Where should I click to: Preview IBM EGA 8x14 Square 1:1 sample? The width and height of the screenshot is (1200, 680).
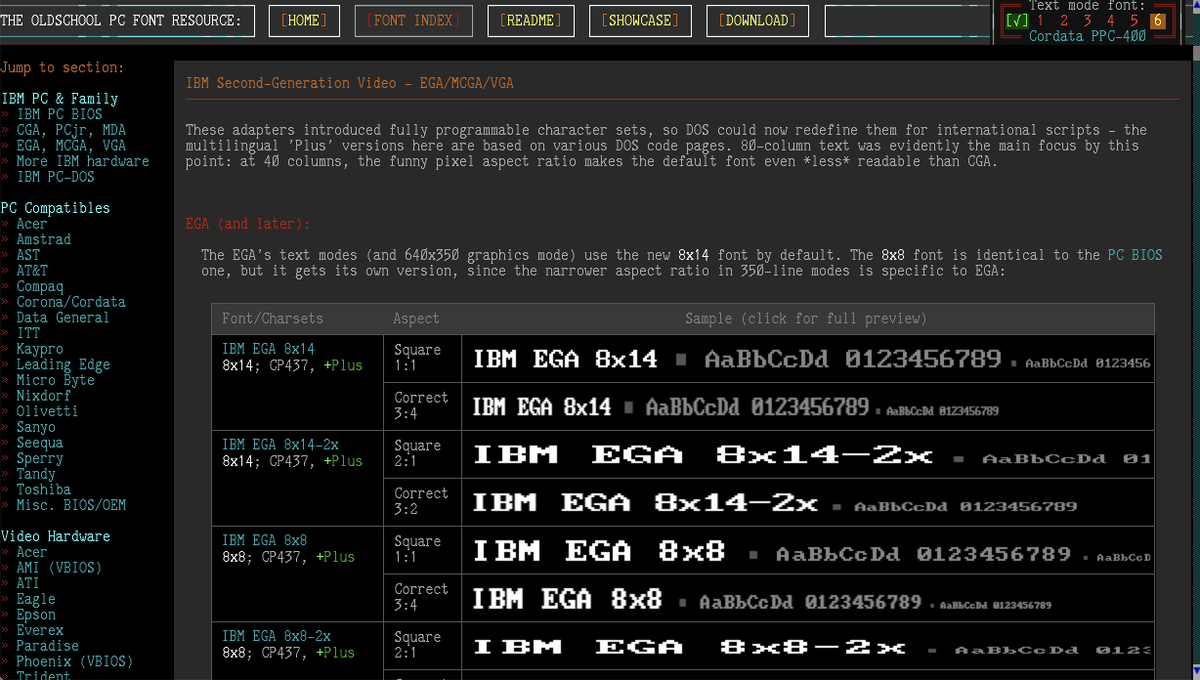coord(808,358)
